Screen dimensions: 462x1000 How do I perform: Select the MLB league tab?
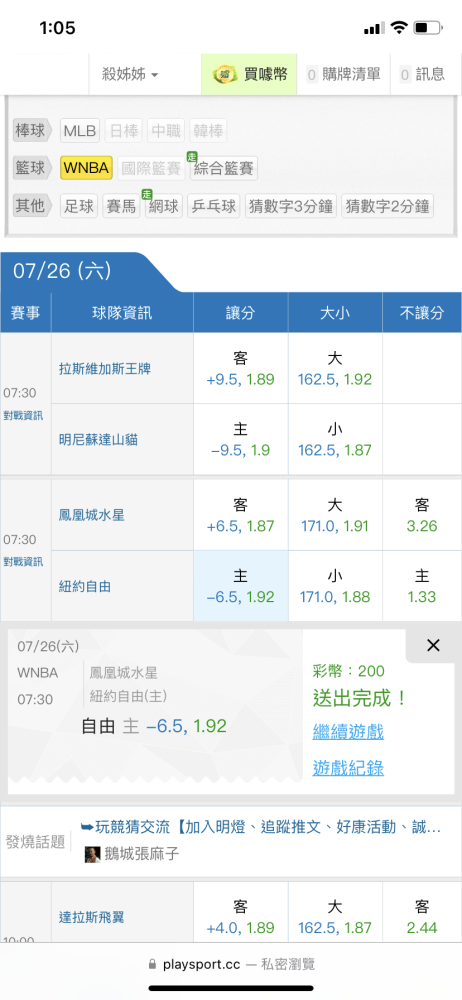click(80, 131)
